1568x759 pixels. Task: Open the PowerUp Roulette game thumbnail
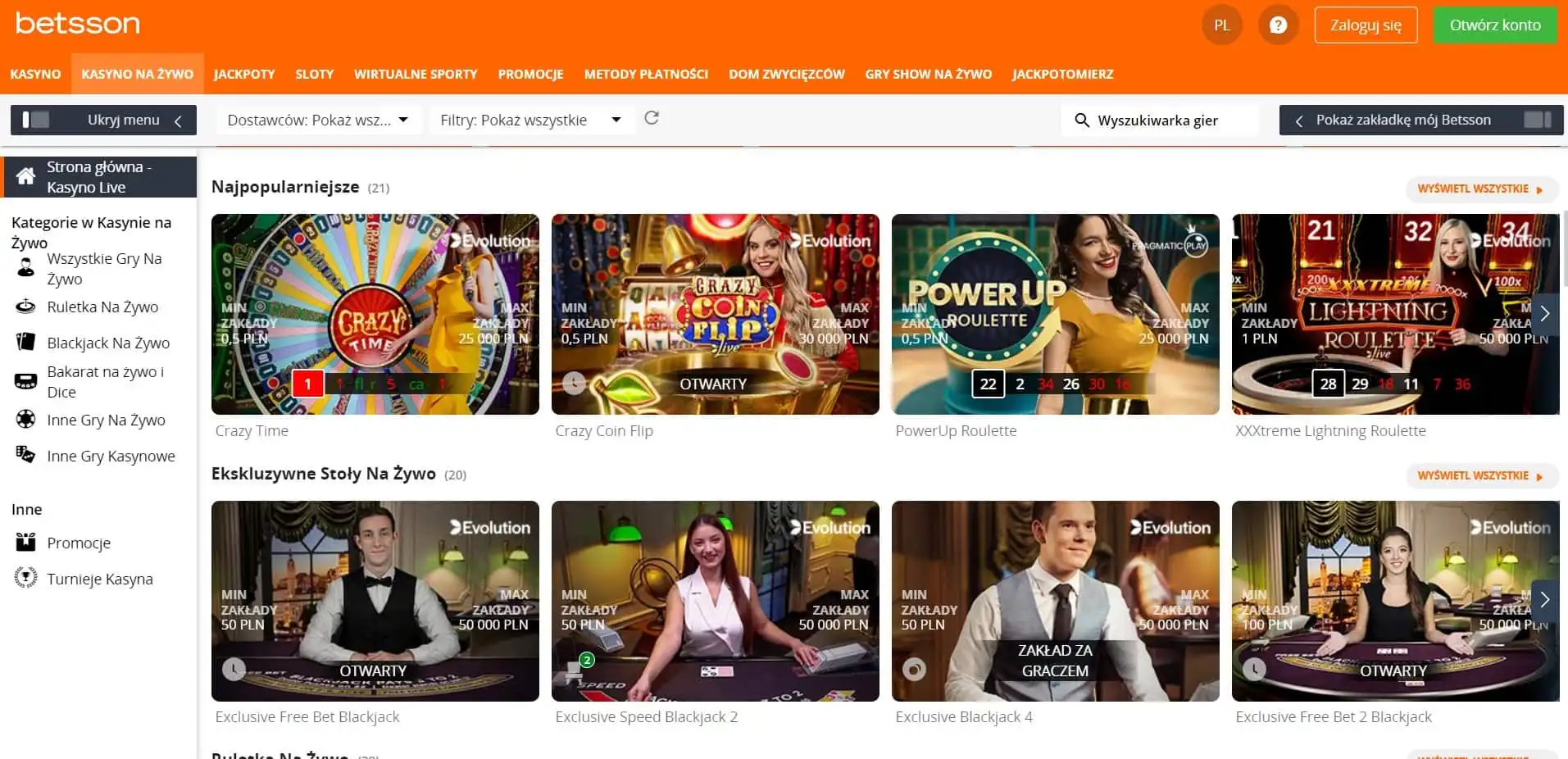(x=1056, y=314)
